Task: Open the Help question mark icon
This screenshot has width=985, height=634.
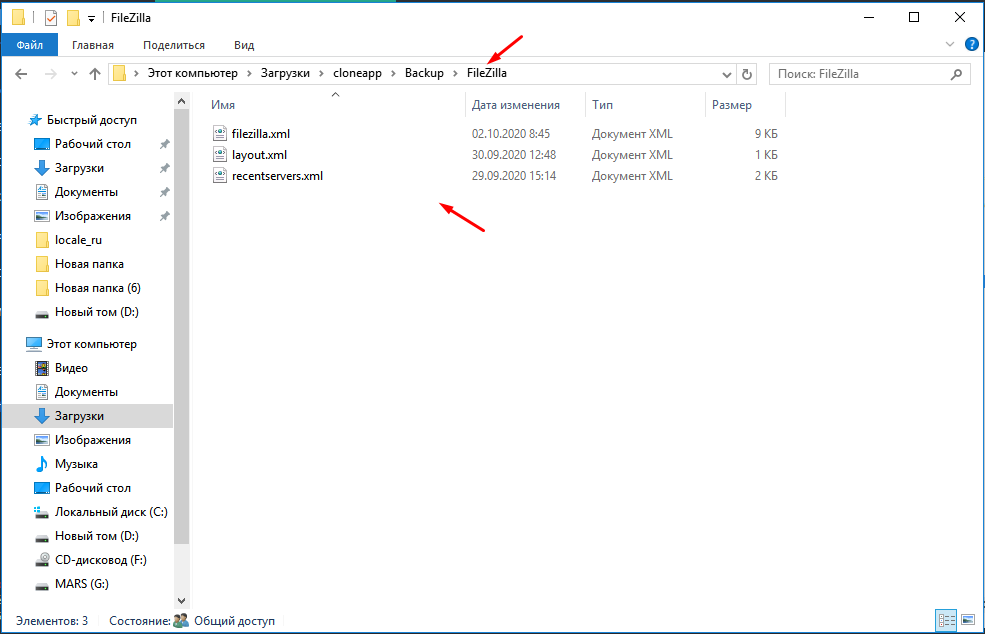Action: 971,45
